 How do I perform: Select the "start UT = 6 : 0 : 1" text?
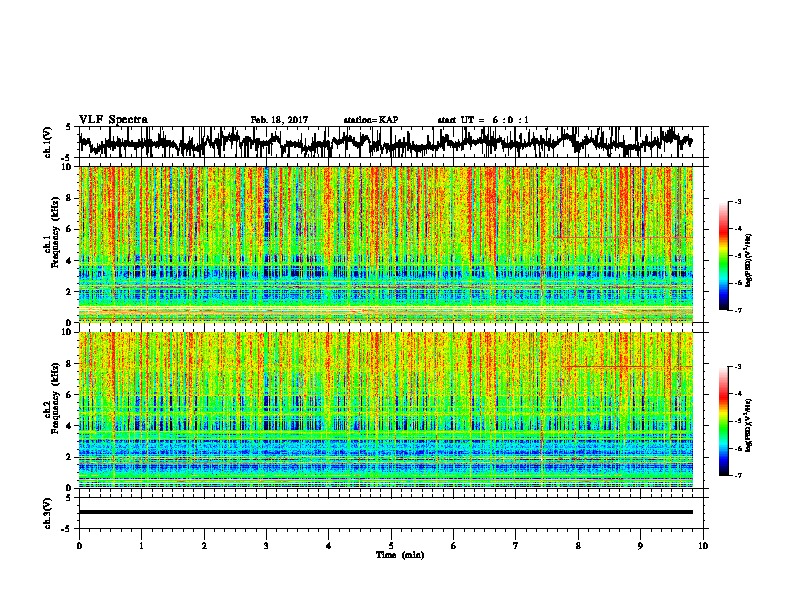483,120
